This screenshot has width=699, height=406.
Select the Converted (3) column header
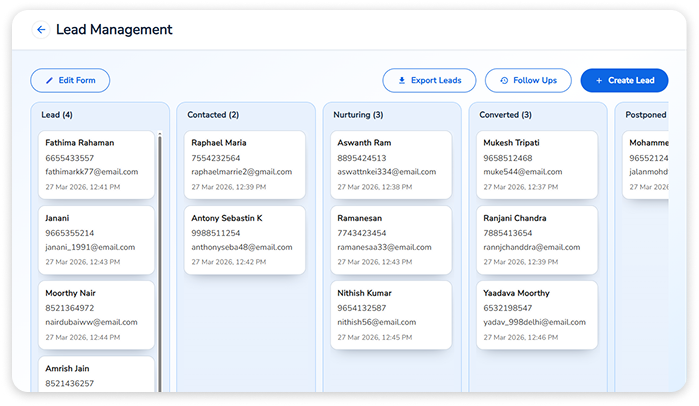coord(506,115)
